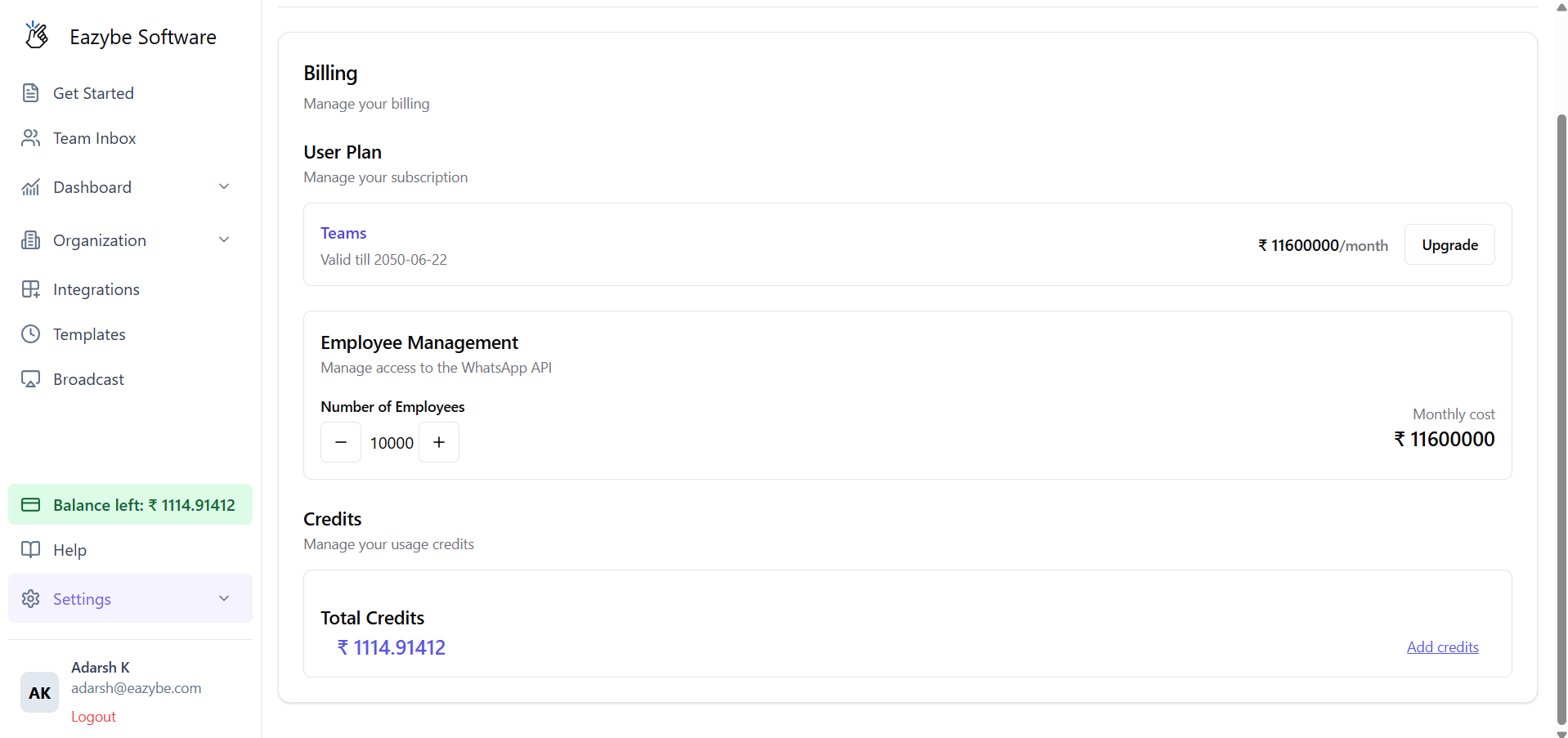Click the Broadcast screen icon
1568x738 pixels.
click(x=30, y=379)
